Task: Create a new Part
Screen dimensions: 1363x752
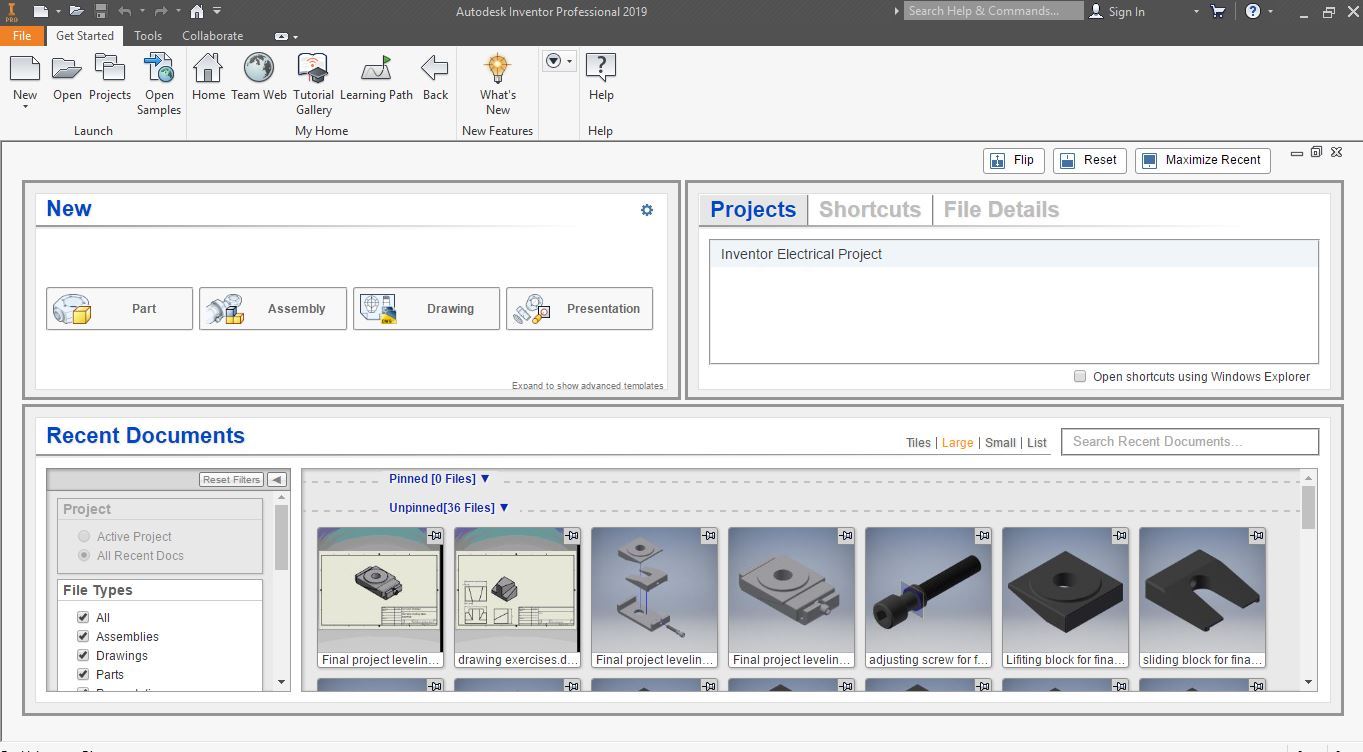Action: coord(119,309)
